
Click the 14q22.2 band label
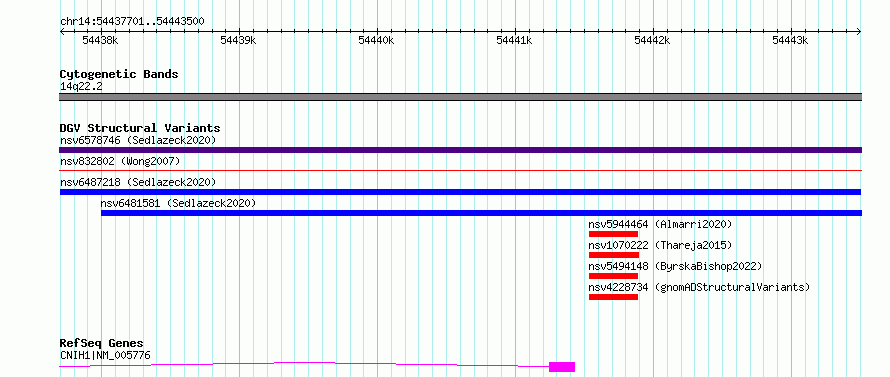[81, 87]
